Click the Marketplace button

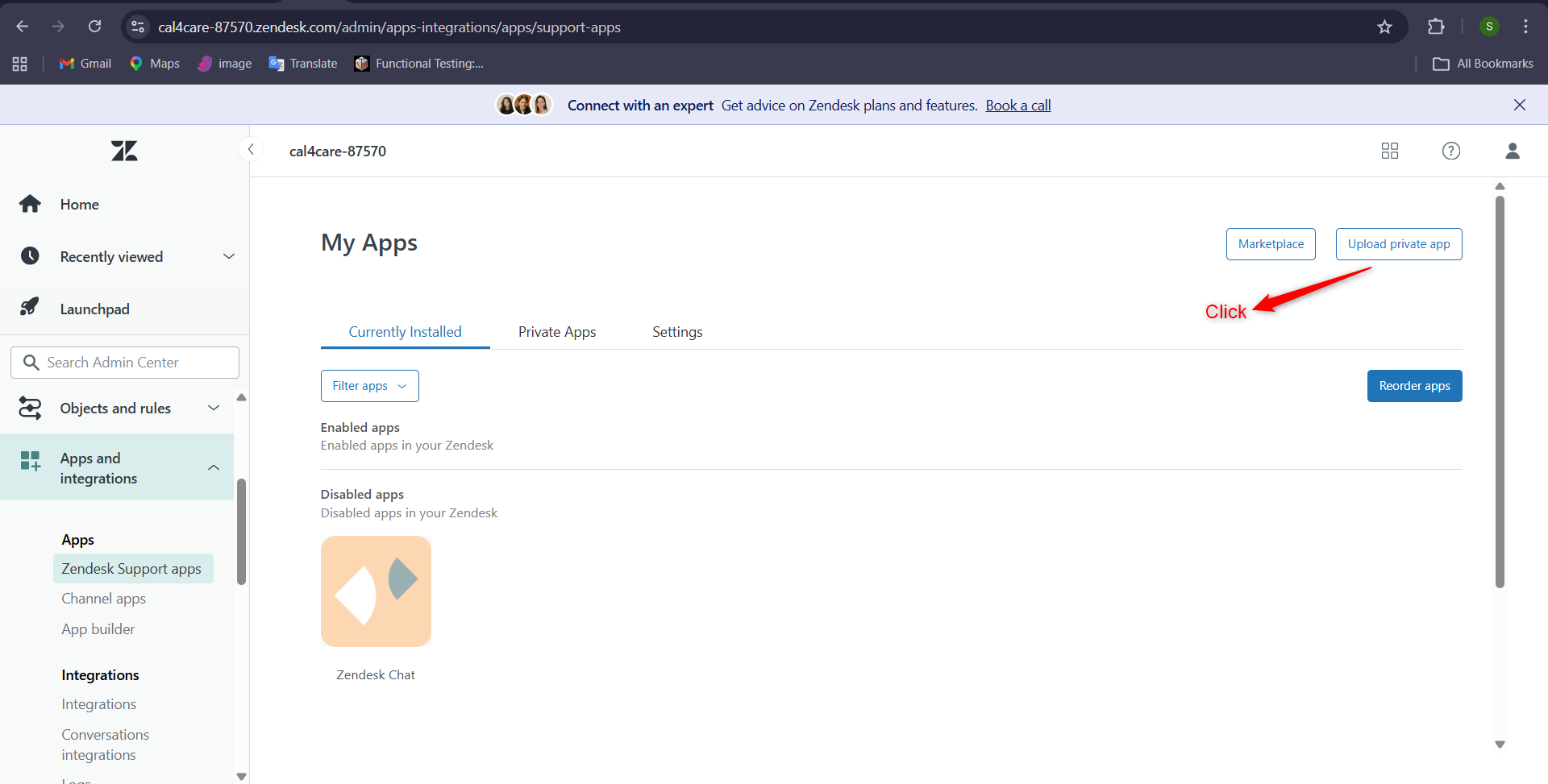pyautogui.click(x=1271, y=244)
